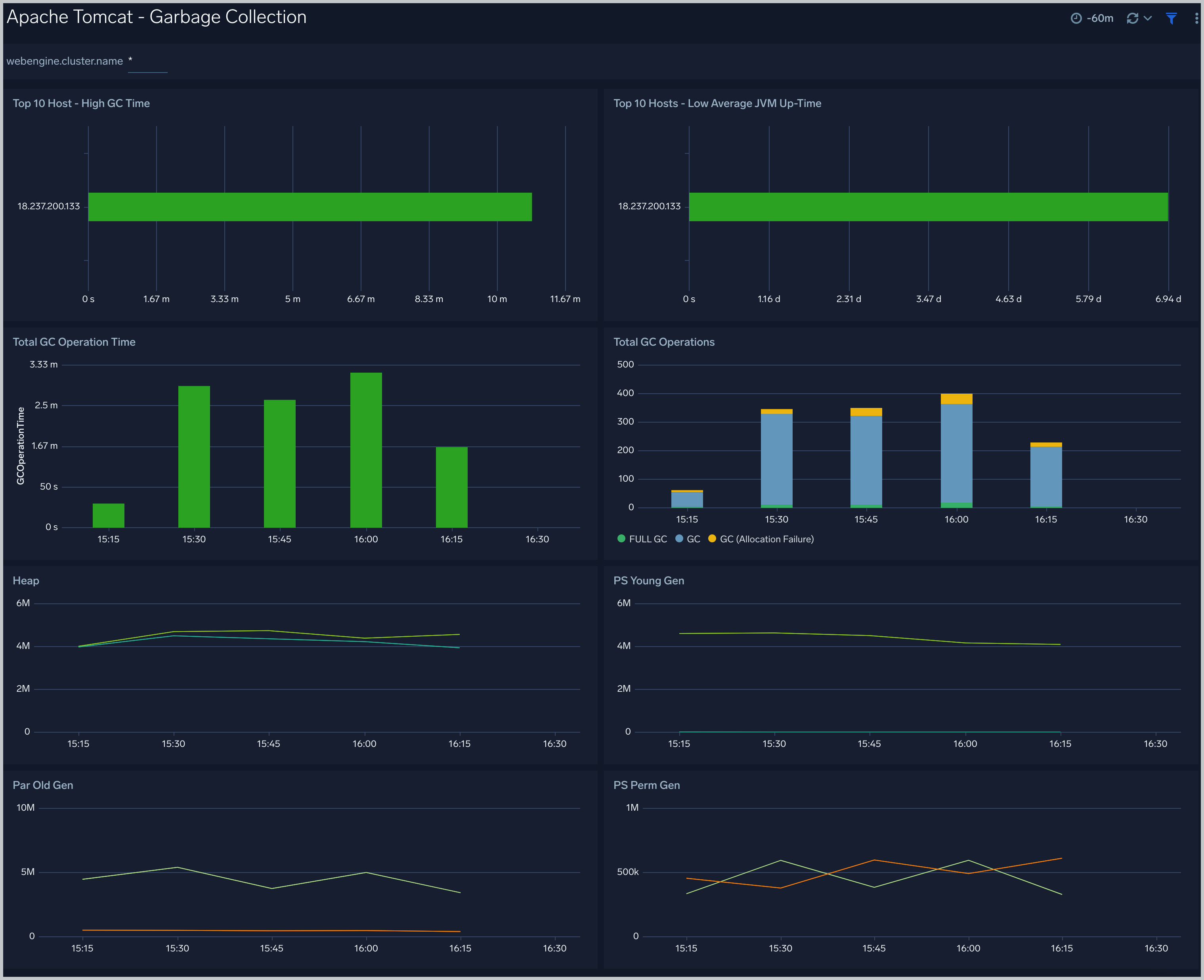Toggle the GC legend series
The width and height of the screenshot is (1204, 980).
(688, 539)
